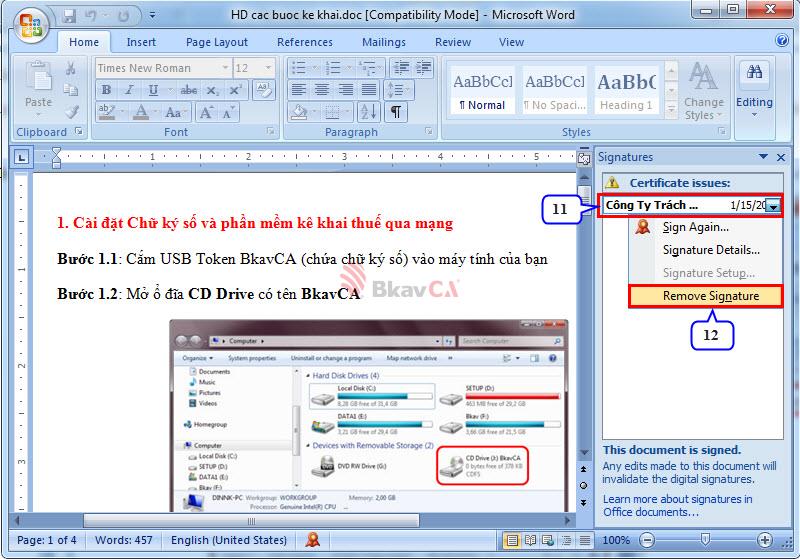This screenshot has height=559, width=800.
Task: Expand the signature entry dropdown arrow
Action: point(774,205)
